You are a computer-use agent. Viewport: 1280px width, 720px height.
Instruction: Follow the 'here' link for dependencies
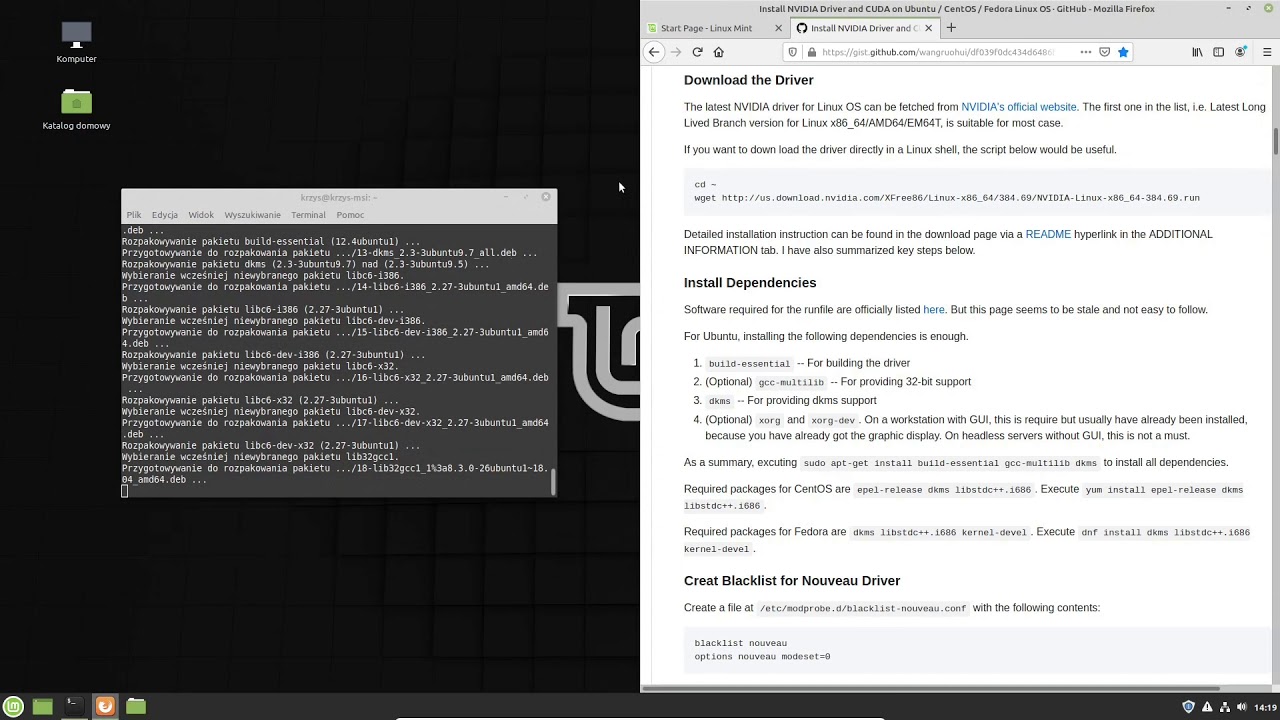(x=933, y=310)
